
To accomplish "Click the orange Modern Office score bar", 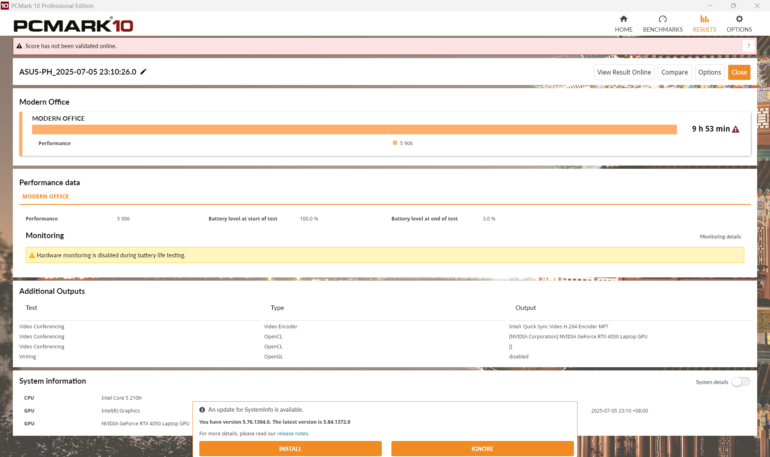I will click(x=354, y=129).
